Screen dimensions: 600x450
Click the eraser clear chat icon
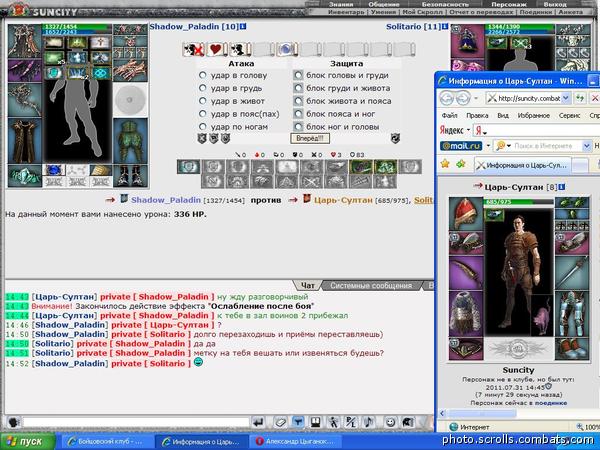(280, 422)
